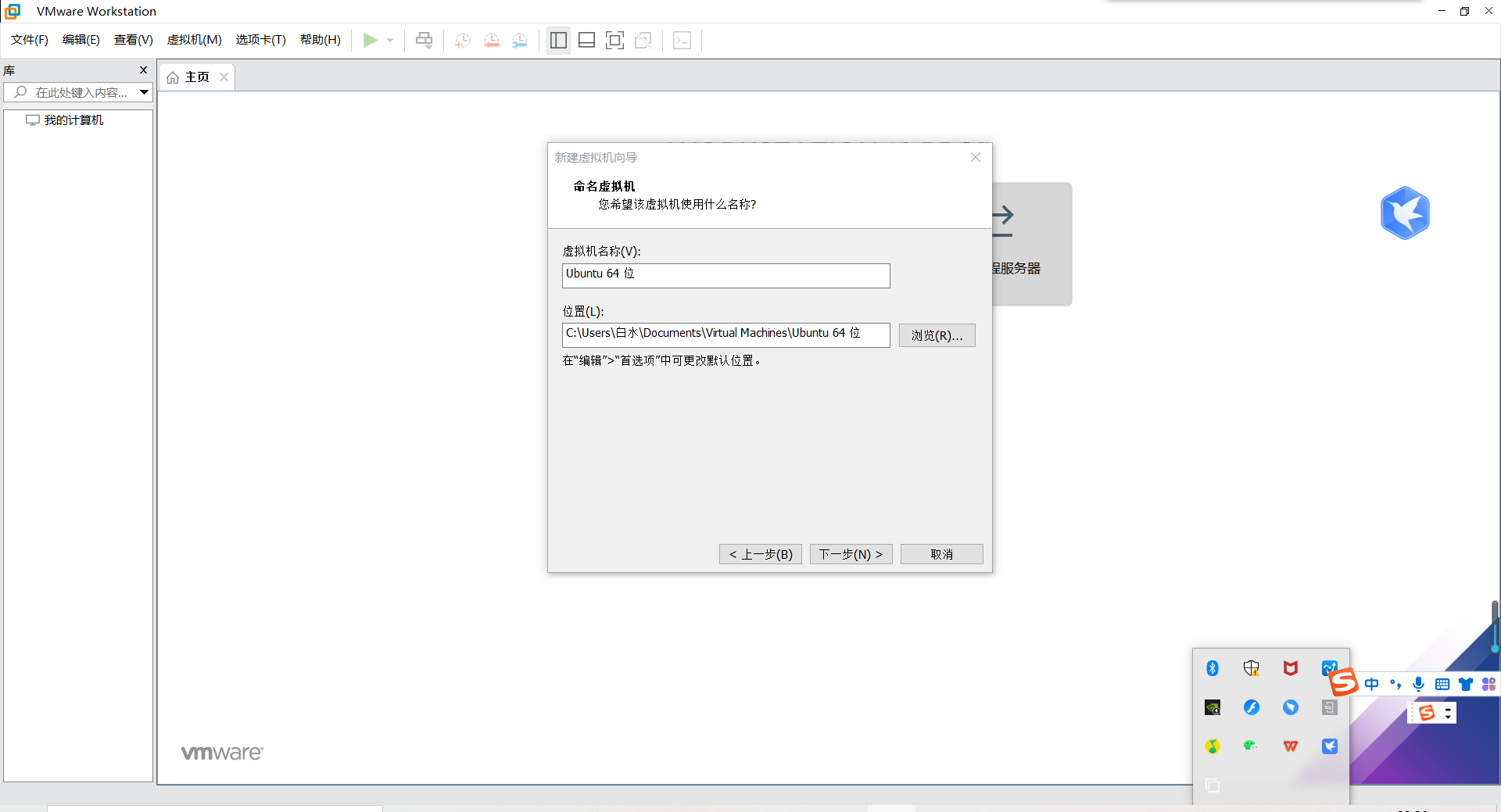
Task: Click the QQ Music yellow tray icon
Action: [1213, 746]
